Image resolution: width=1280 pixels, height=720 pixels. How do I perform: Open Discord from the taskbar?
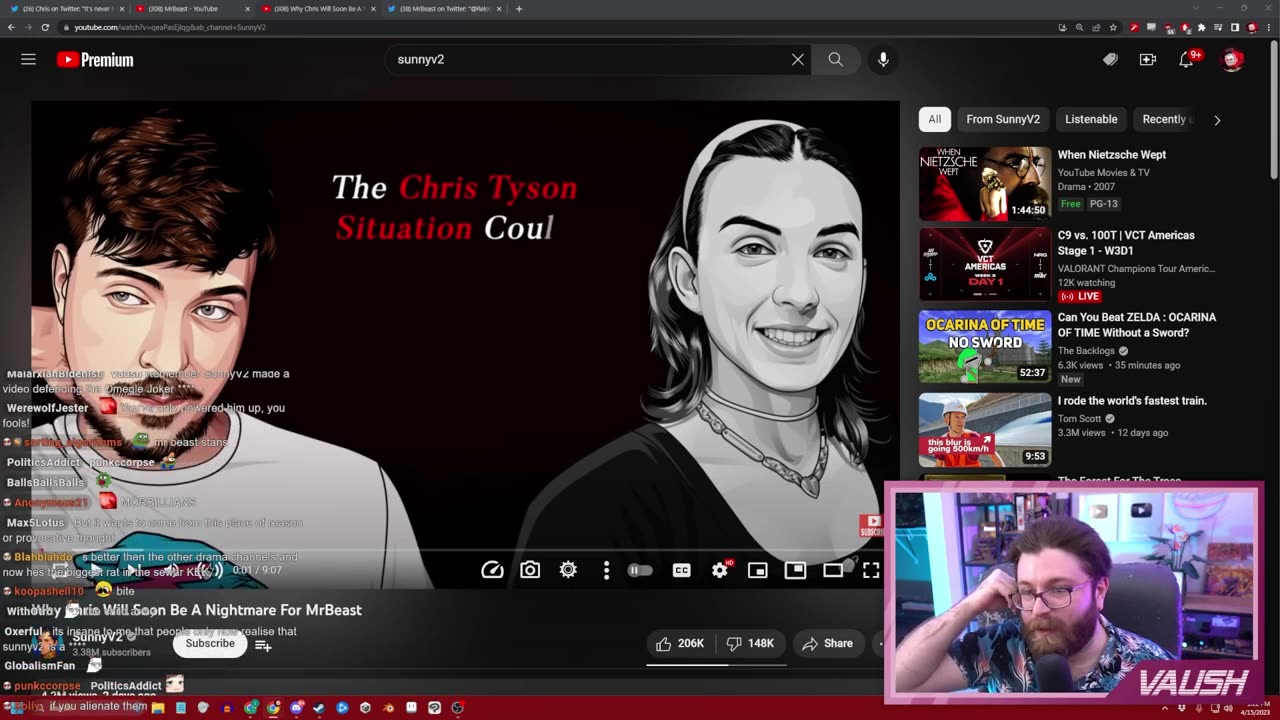coord(296,707)
